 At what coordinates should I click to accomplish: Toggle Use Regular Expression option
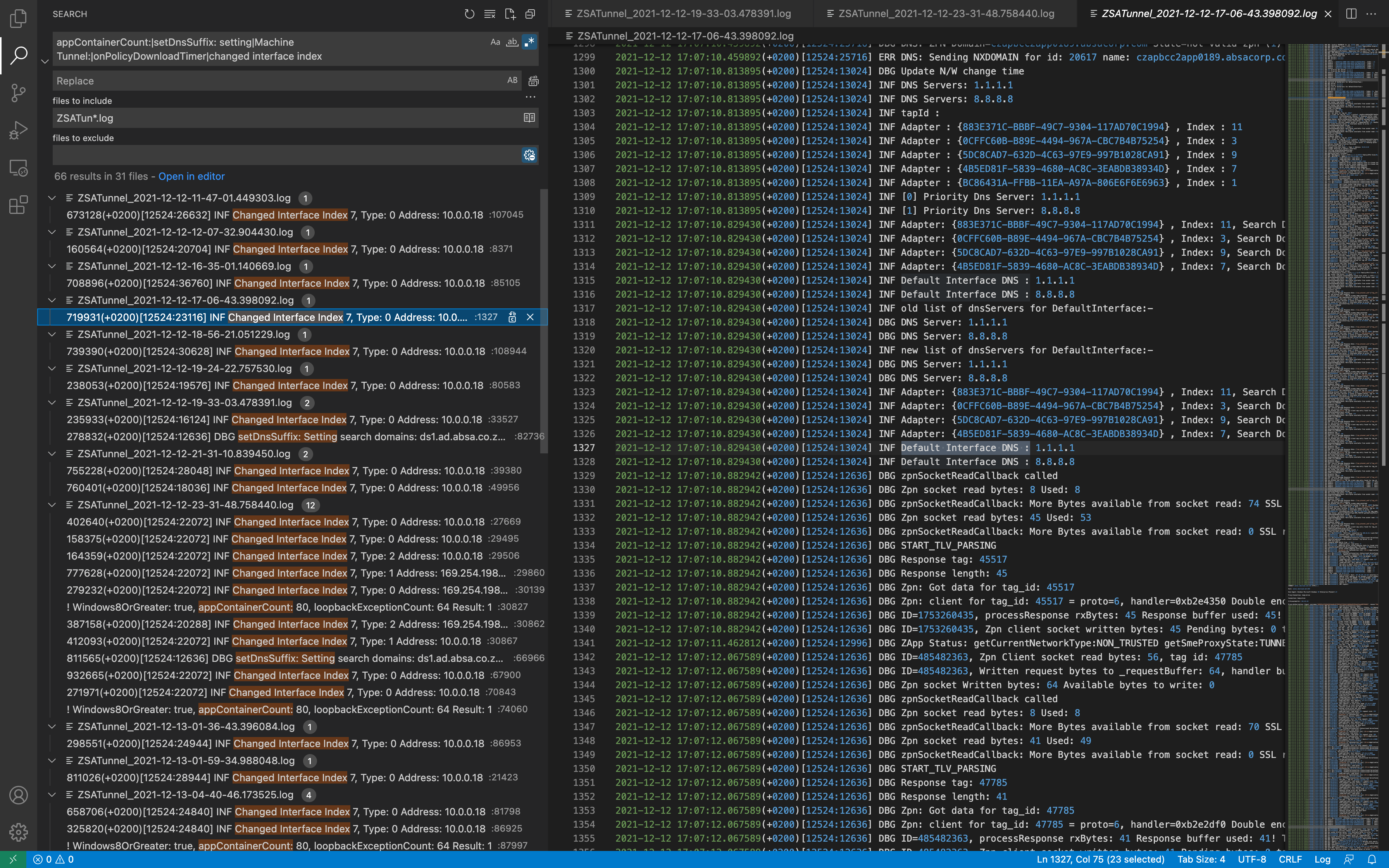[x=530, y=42]
